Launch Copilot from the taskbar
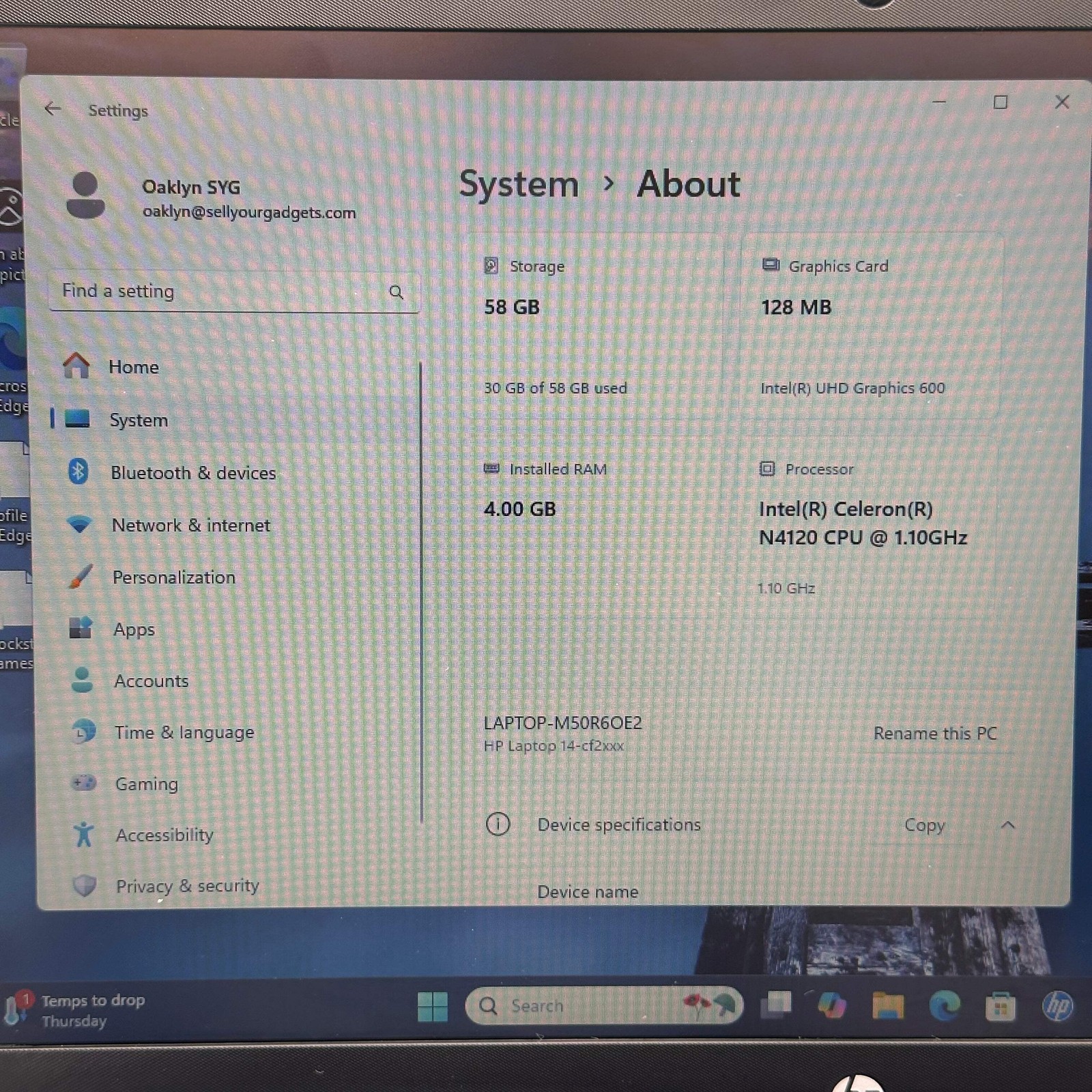This screenshot has width=1092, height=1092. [x=832, y=1005]
